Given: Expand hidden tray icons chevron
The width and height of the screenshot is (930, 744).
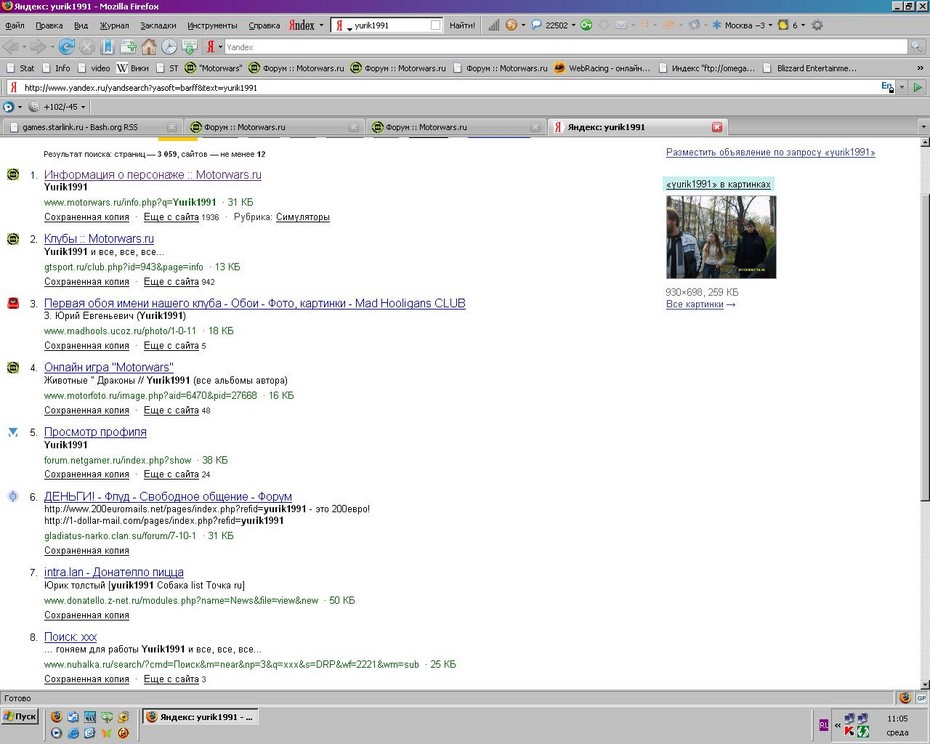Looking at the screenshot, I should click(x=837, y=724).
